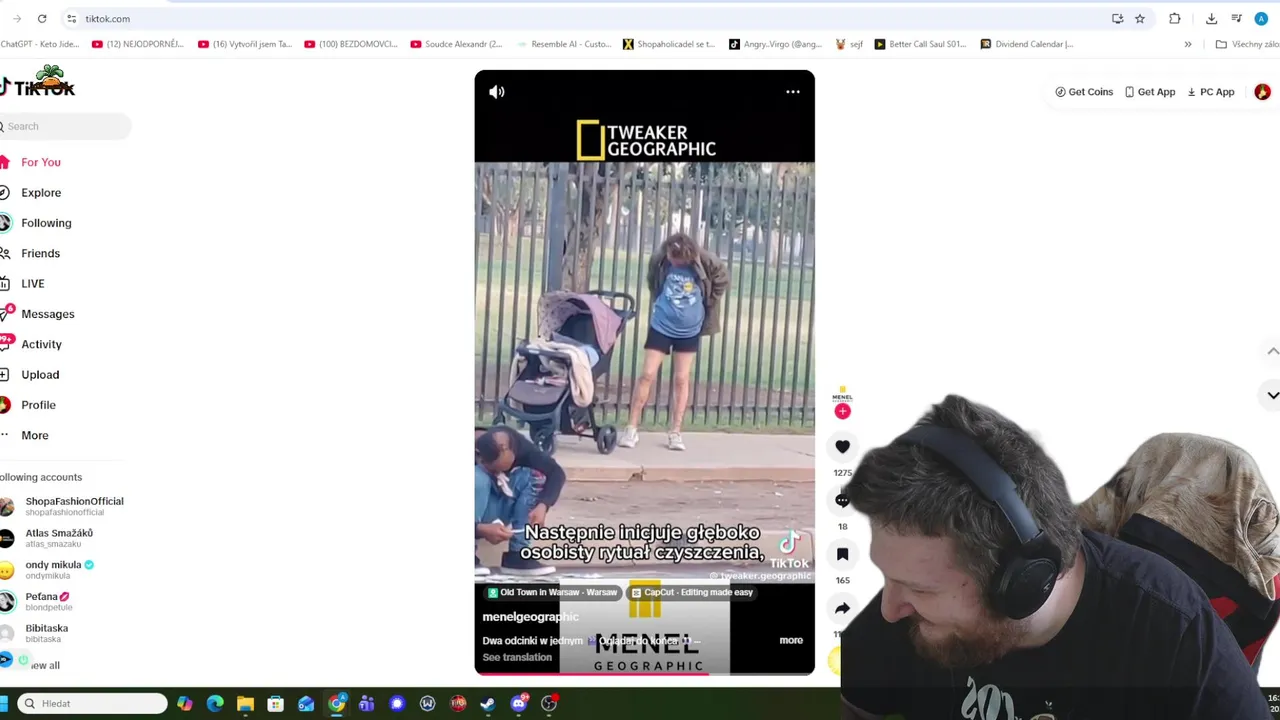Open Messages in the sidebar
Screen dimensions: 1280x720
tap(38, 314)
